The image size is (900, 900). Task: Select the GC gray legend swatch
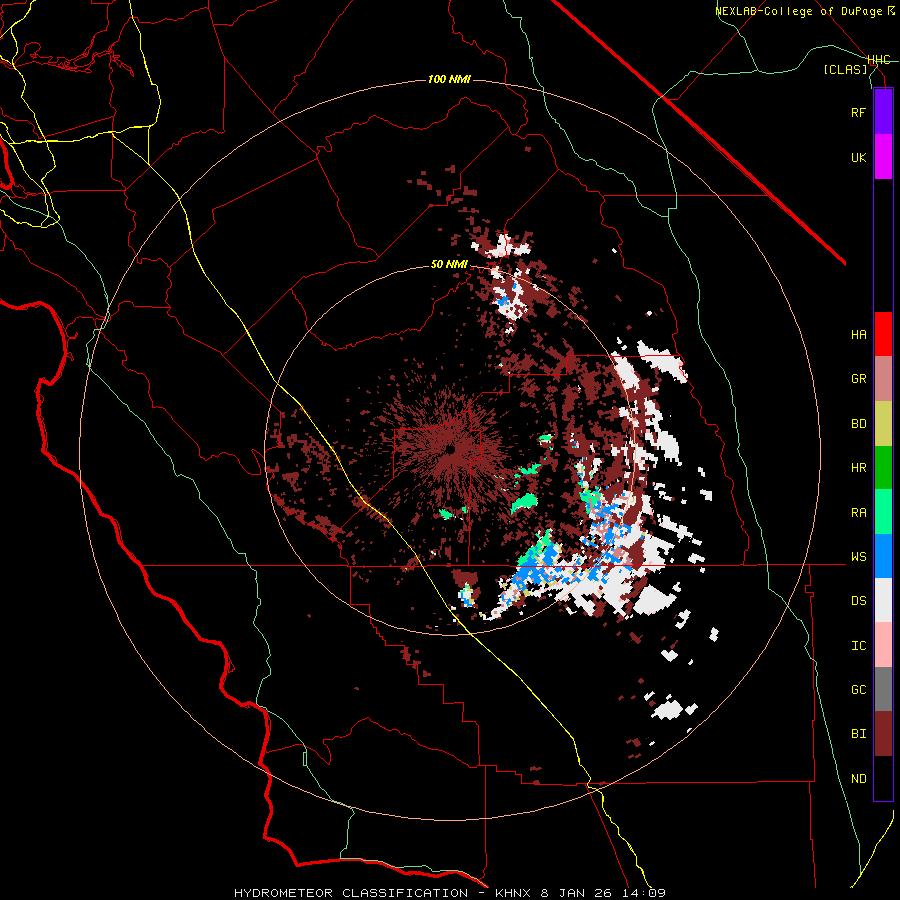(883, 689)
